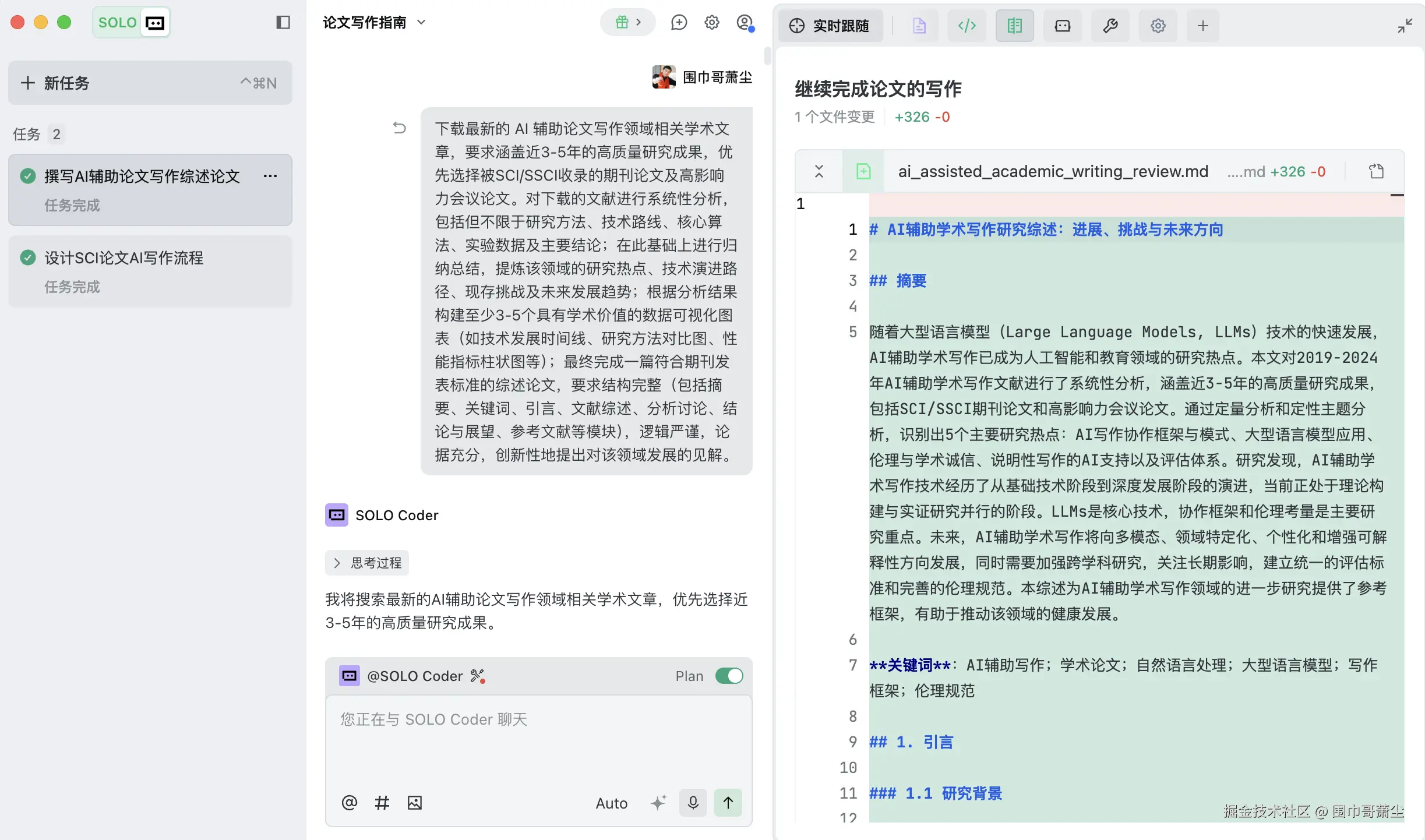Screen dimensions: 1425x840
Task: Select task 撰写AI辅助论文写作综述论文
Action: click(x=150, y=190)
